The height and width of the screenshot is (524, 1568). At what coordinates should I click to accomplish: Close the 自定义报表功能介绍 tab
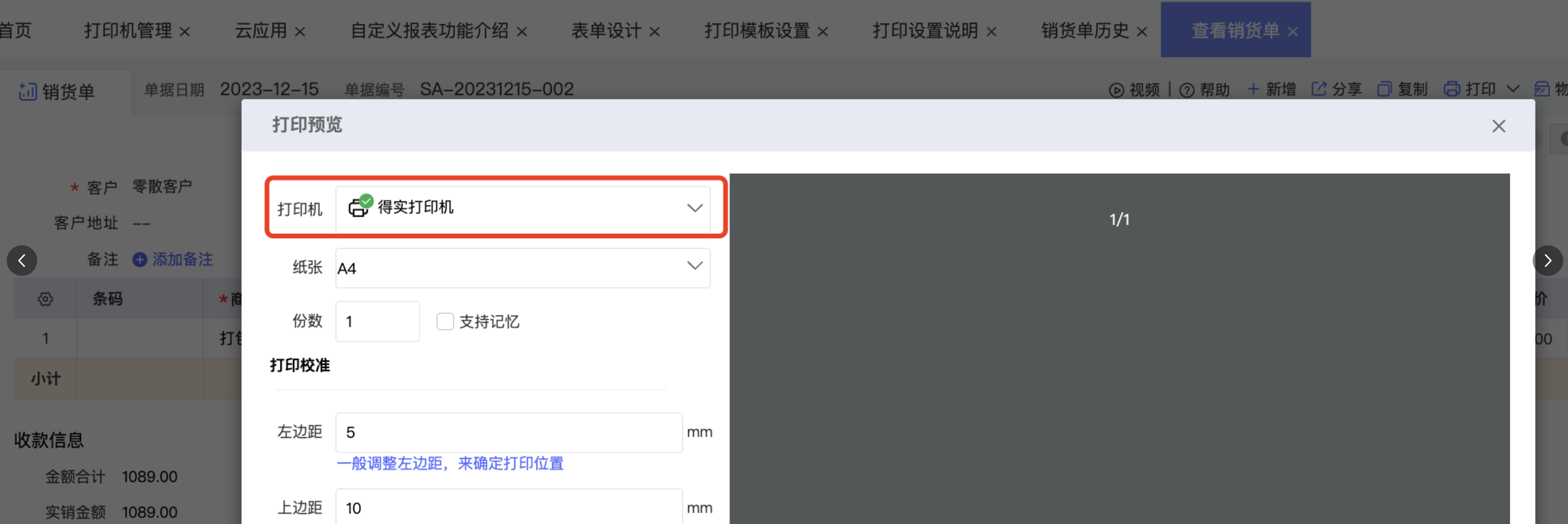[x=522, y=31]
